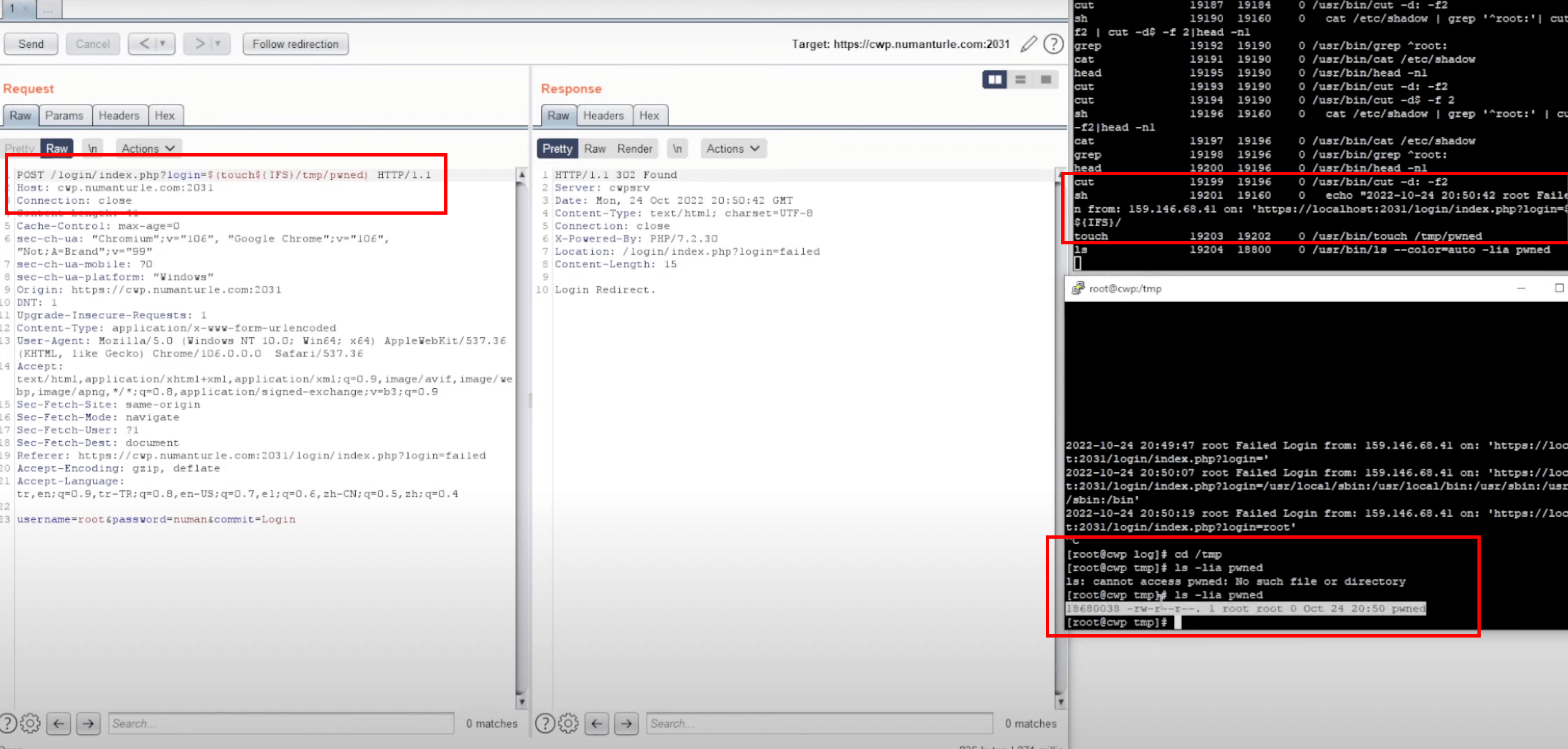The width and height of the screenshot is (1568, 749).
Task: Toggle response newline \n display
Action: (x=677, y=149)
